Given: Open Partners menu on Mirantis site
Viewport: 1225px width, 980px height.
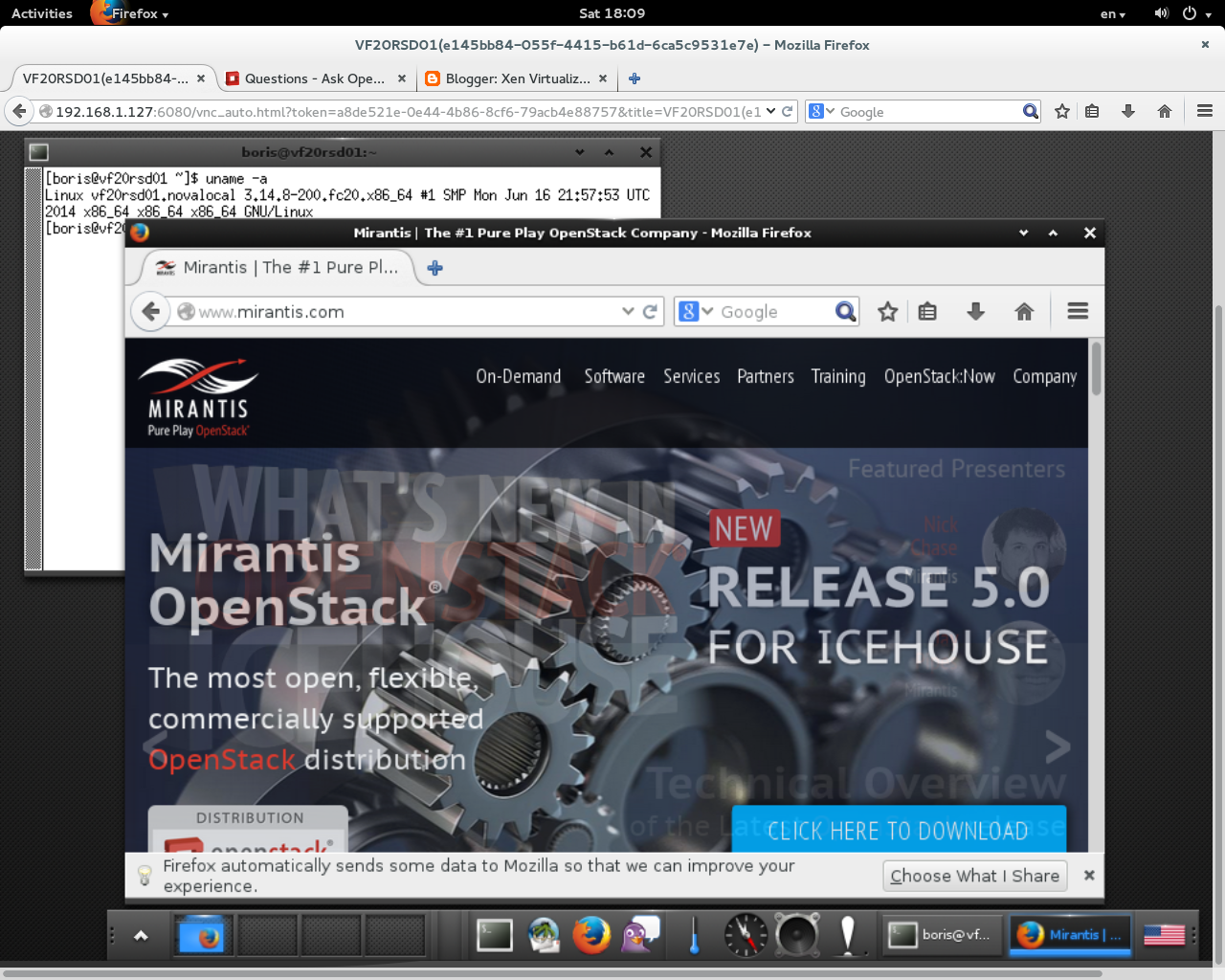Looking at the screenshot, I should (766, 376).
